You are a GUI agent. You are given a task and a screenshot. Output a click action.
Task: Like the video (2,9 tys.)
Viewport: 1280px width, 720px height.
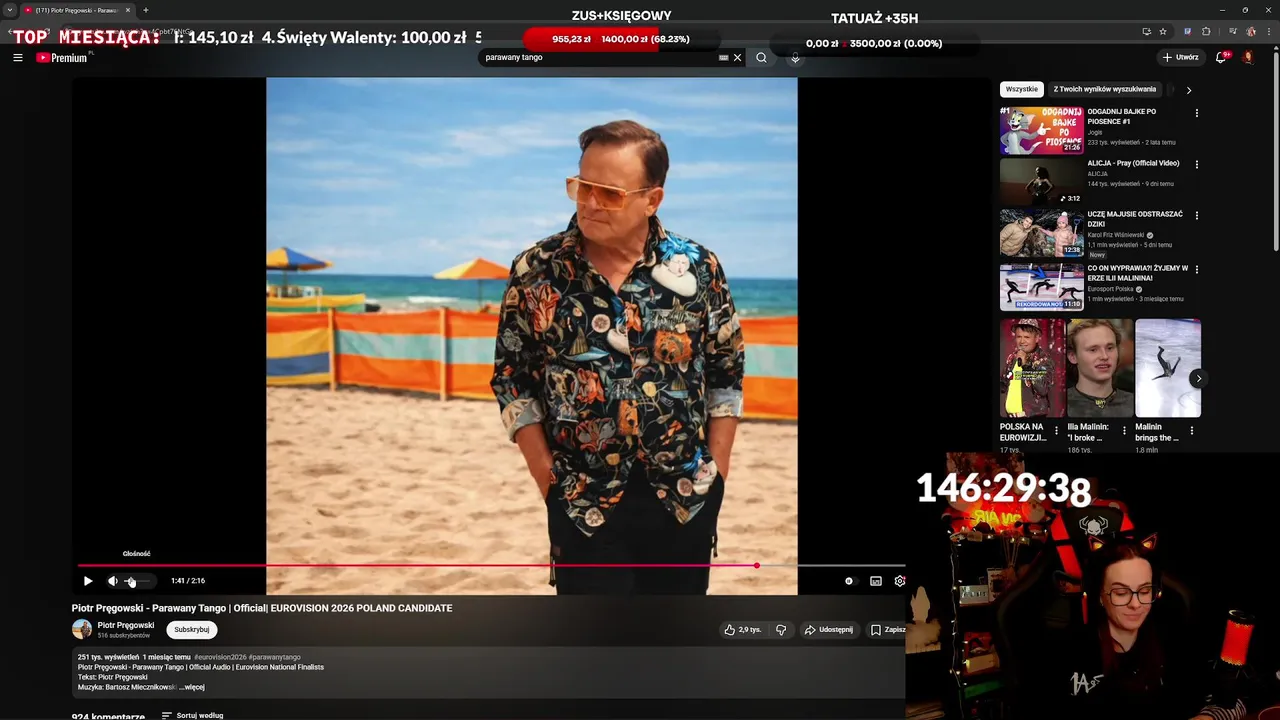coord(742,630)
